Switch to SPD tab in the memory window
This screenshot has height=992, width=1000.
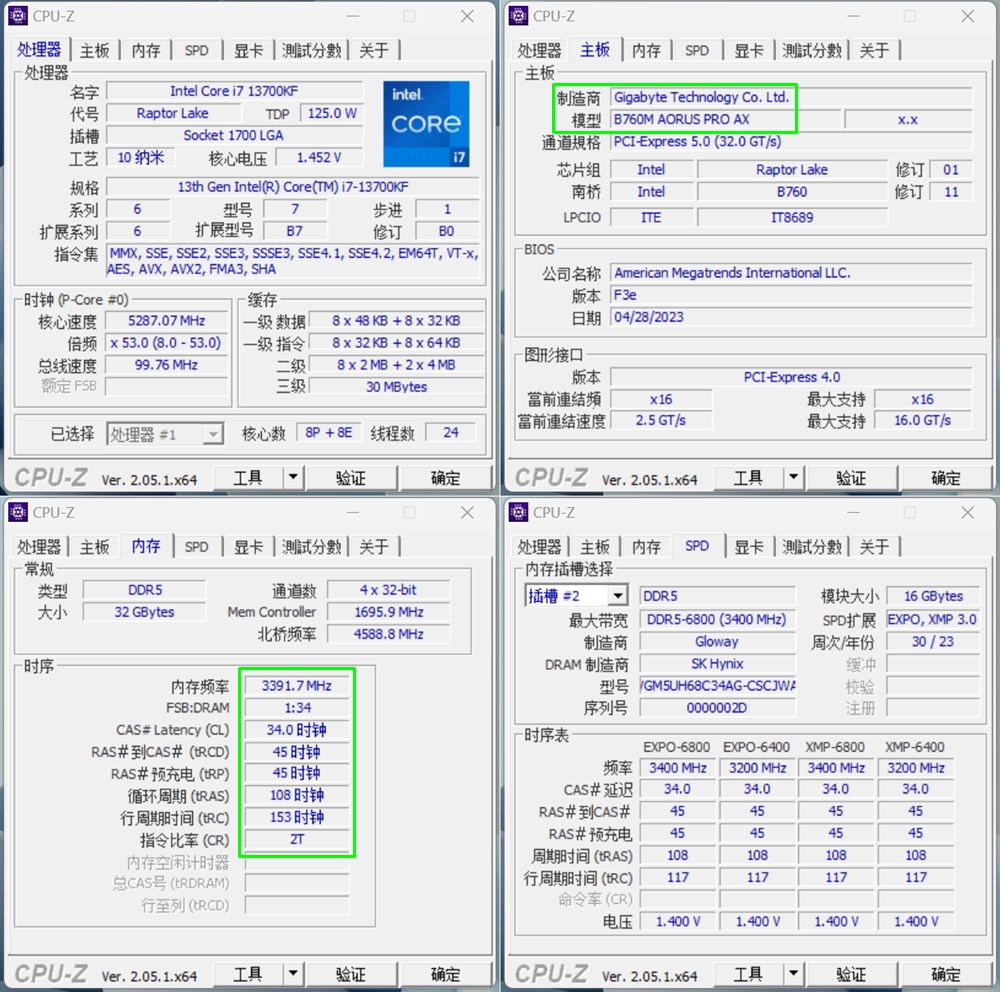[x=196, y=547]
